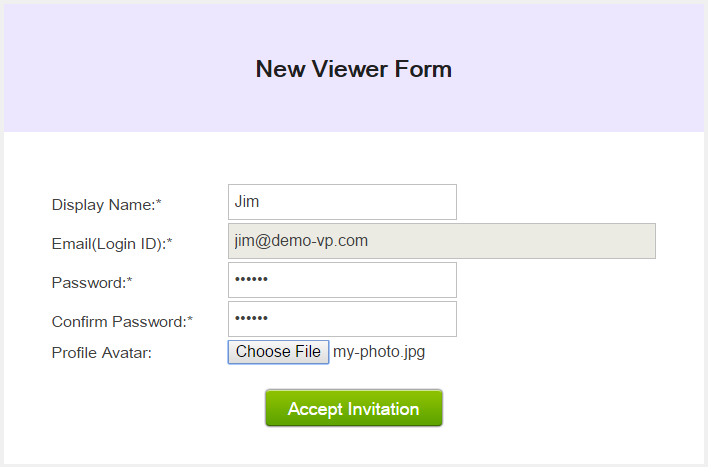Click the asterisk after Confirm Password

coord(190,321)
